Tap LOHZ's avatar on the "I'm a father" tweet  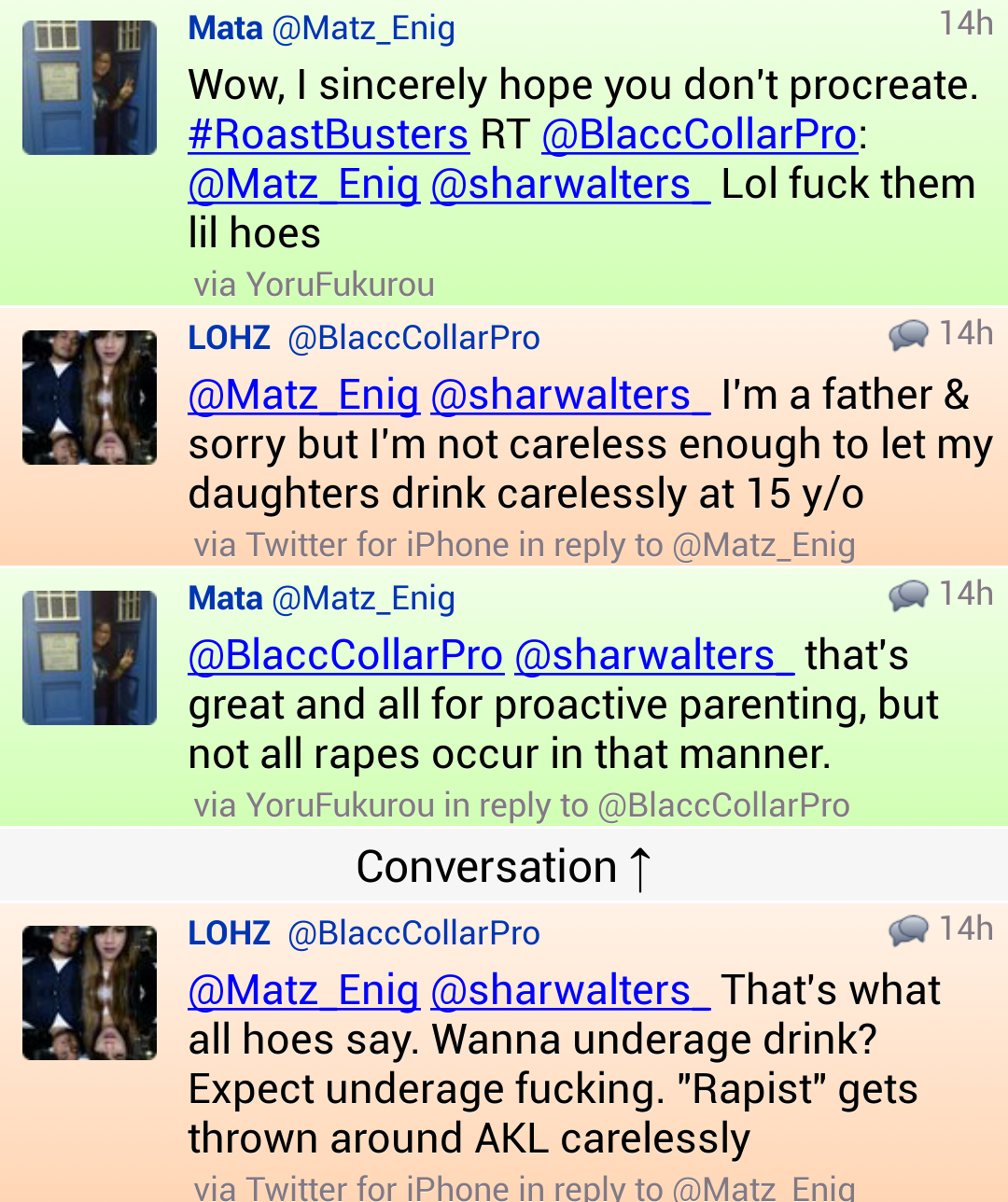point(90,398)
